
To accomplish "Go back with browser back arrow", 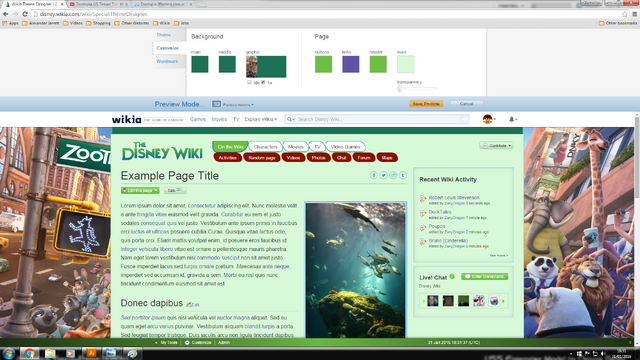I will pos(6,14).
